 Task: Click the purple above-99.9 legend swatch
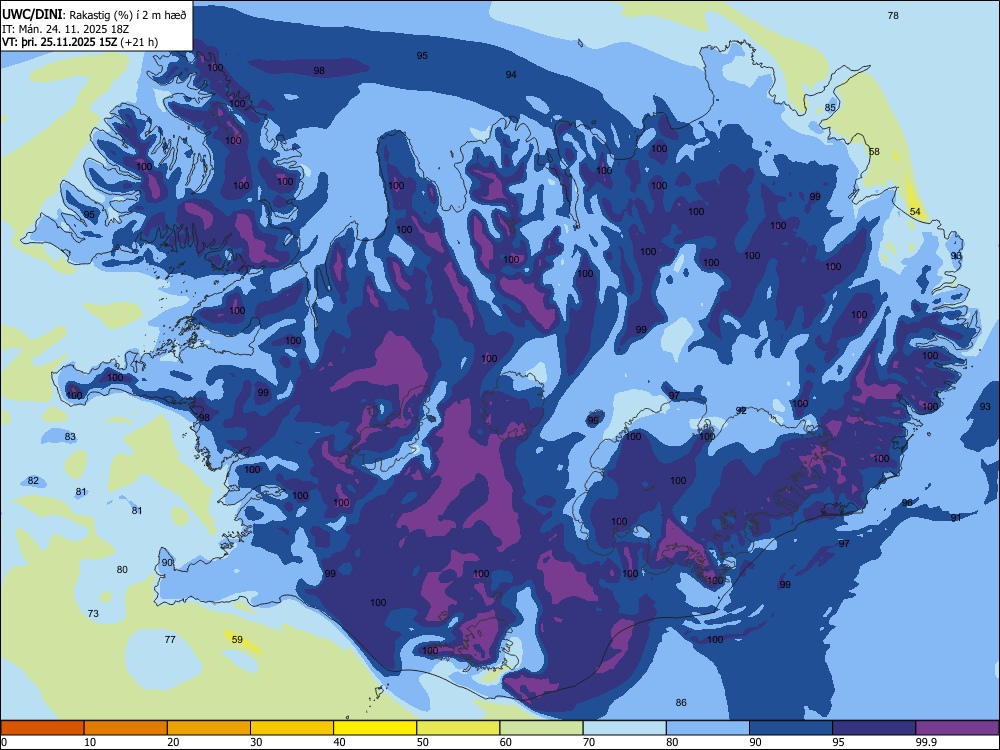tap(957, 728)
